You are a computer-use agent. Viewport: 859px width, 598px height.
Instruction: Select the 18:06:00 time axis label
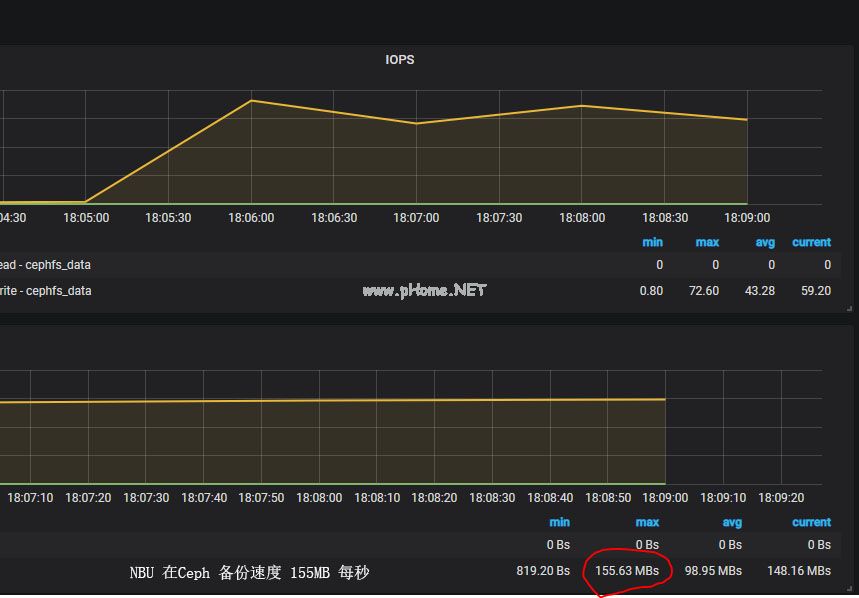point(249,217)
